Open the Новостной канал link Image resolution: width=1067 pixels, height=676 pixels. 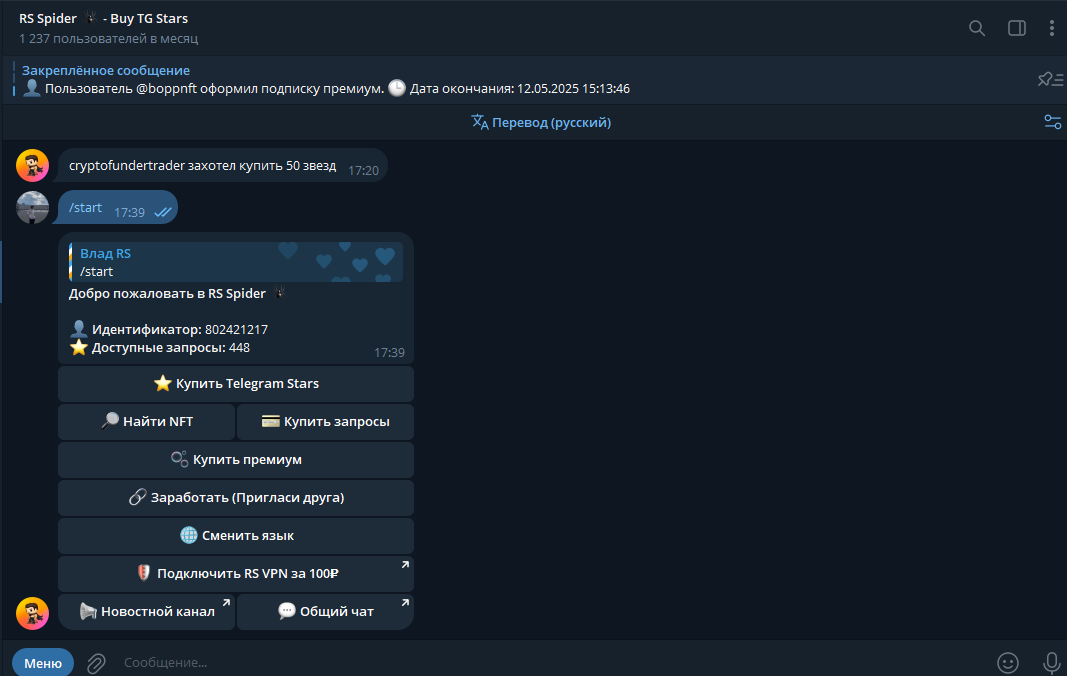(145, 611)
